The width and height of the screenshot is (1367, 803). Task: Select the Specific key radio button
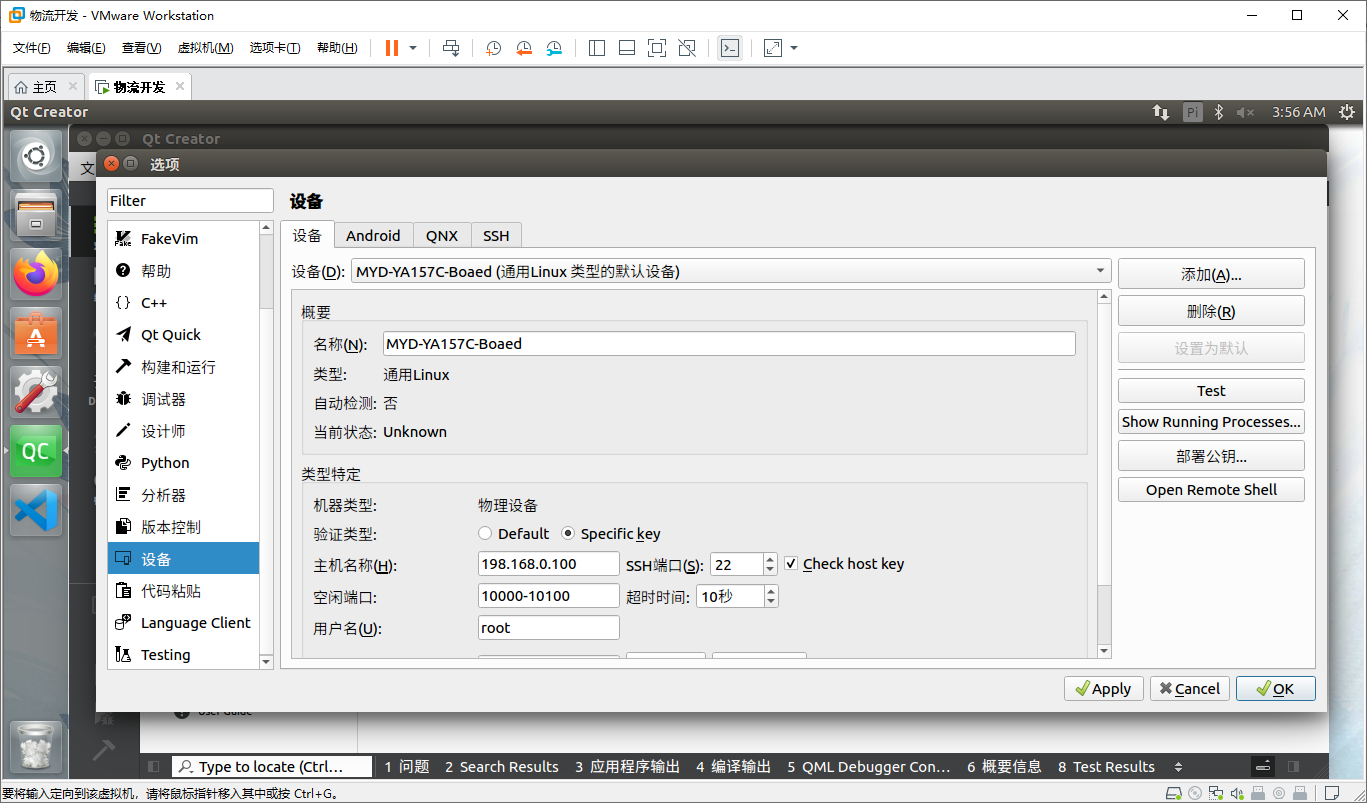[x=568, y=534]
